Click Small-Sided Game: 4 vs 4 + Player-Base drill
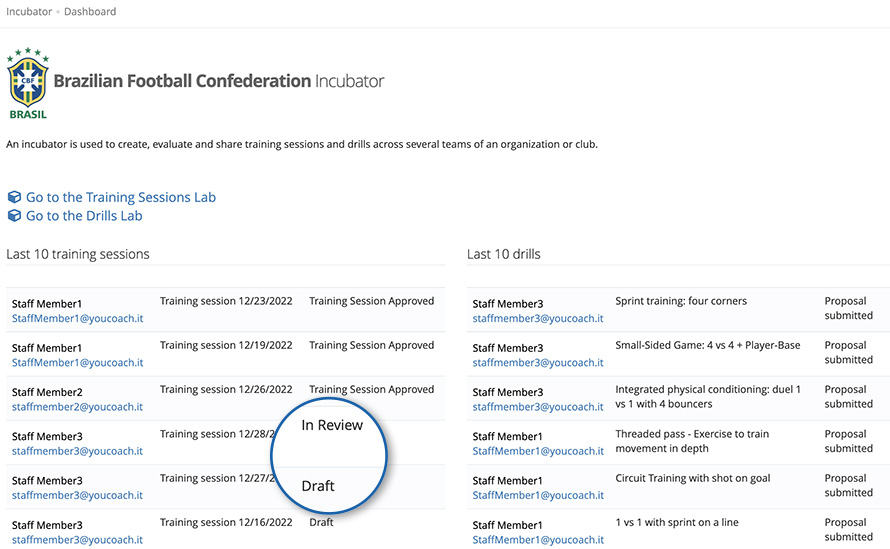The width and height of the screenshot is (890, 549). tap(708, 346)
